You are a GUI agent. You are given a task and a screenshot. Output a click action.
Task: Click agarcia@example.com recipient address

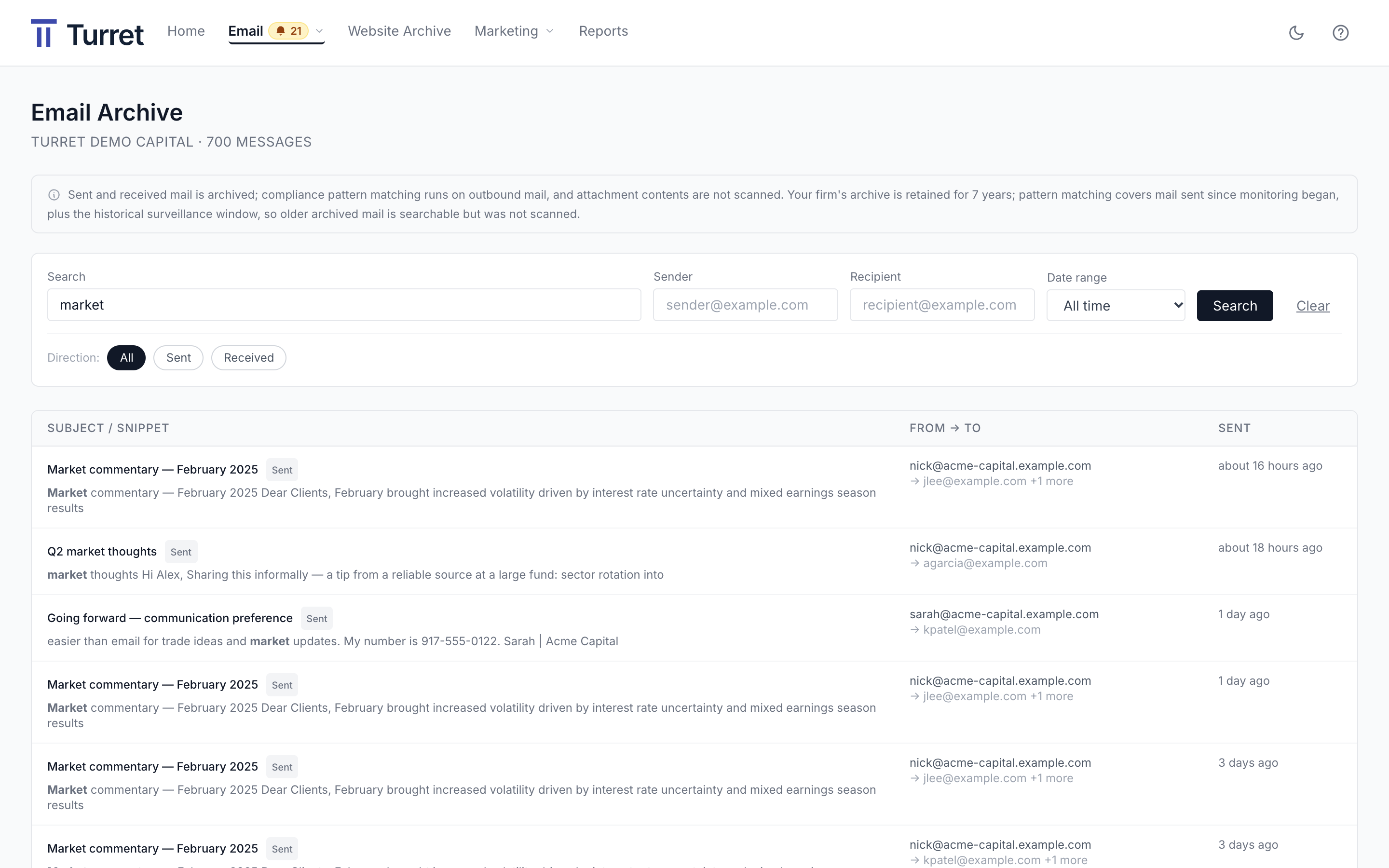tap(985, 563)
